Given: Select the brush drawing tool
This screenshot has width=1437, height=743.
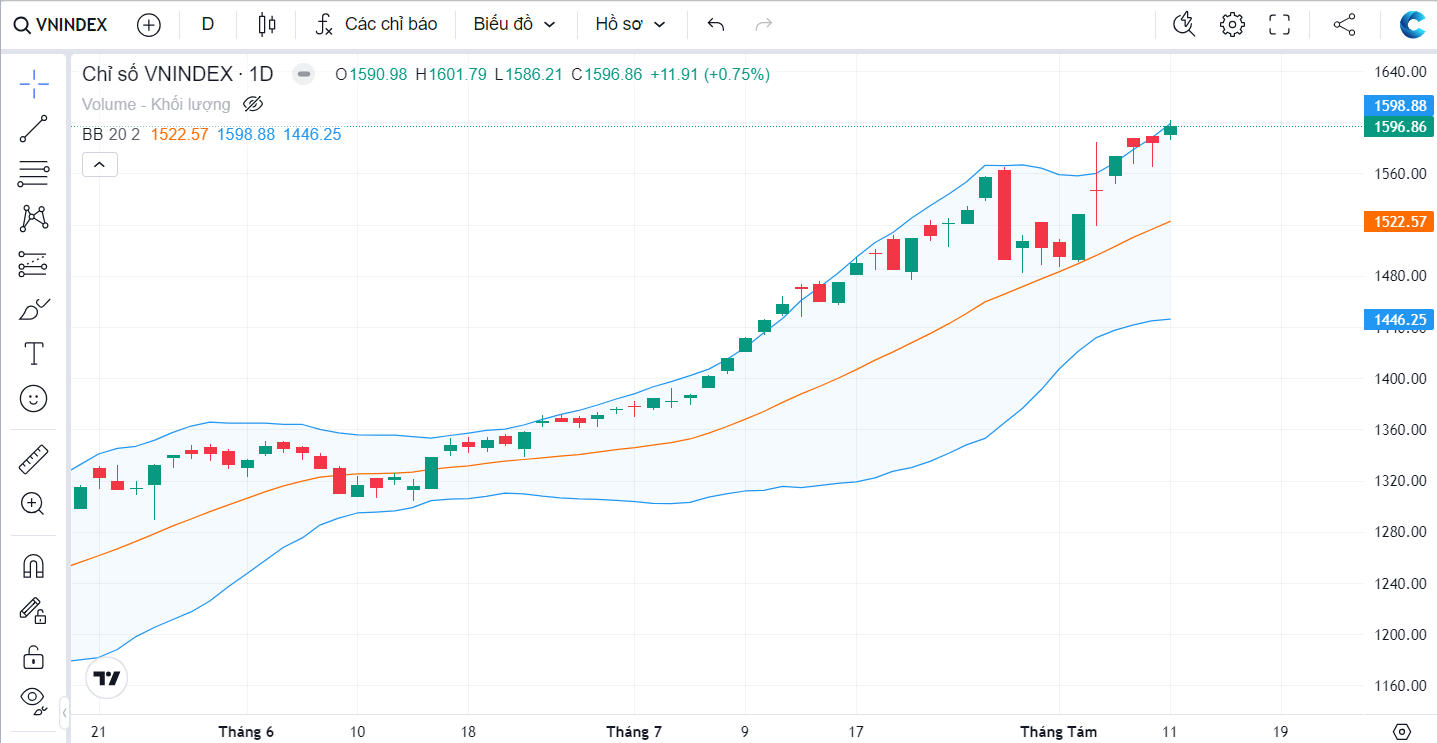Looking at the screenshot, I should (x=34, y=309).
